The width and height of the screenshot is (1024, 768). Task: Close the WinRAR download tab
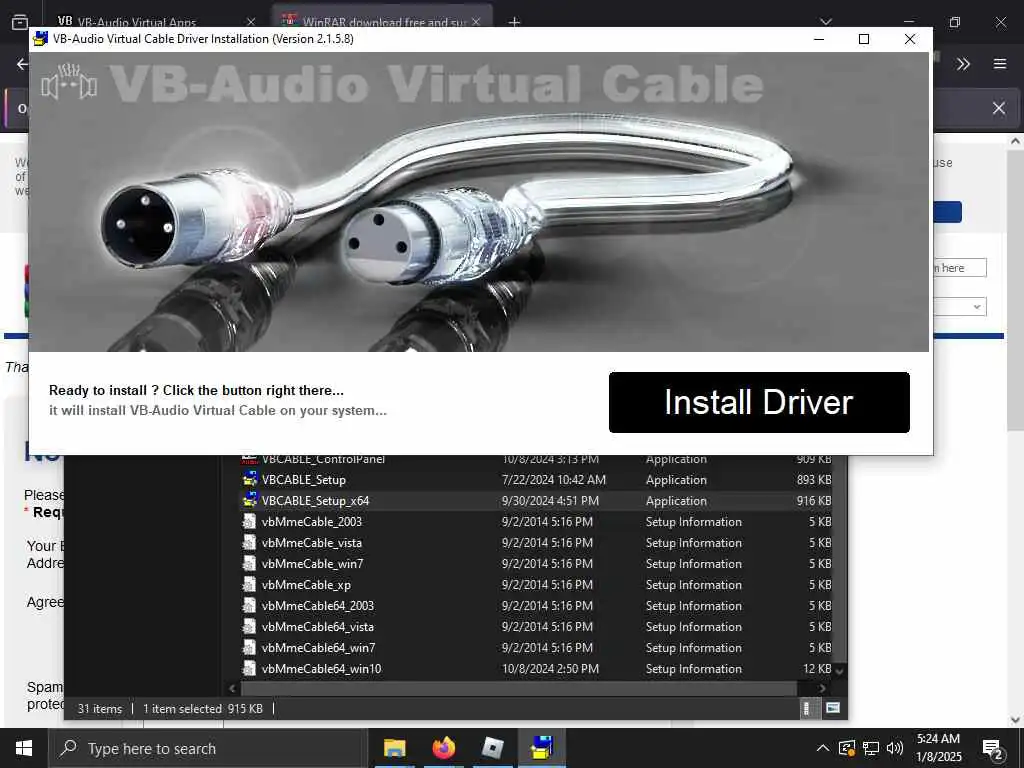476,22
